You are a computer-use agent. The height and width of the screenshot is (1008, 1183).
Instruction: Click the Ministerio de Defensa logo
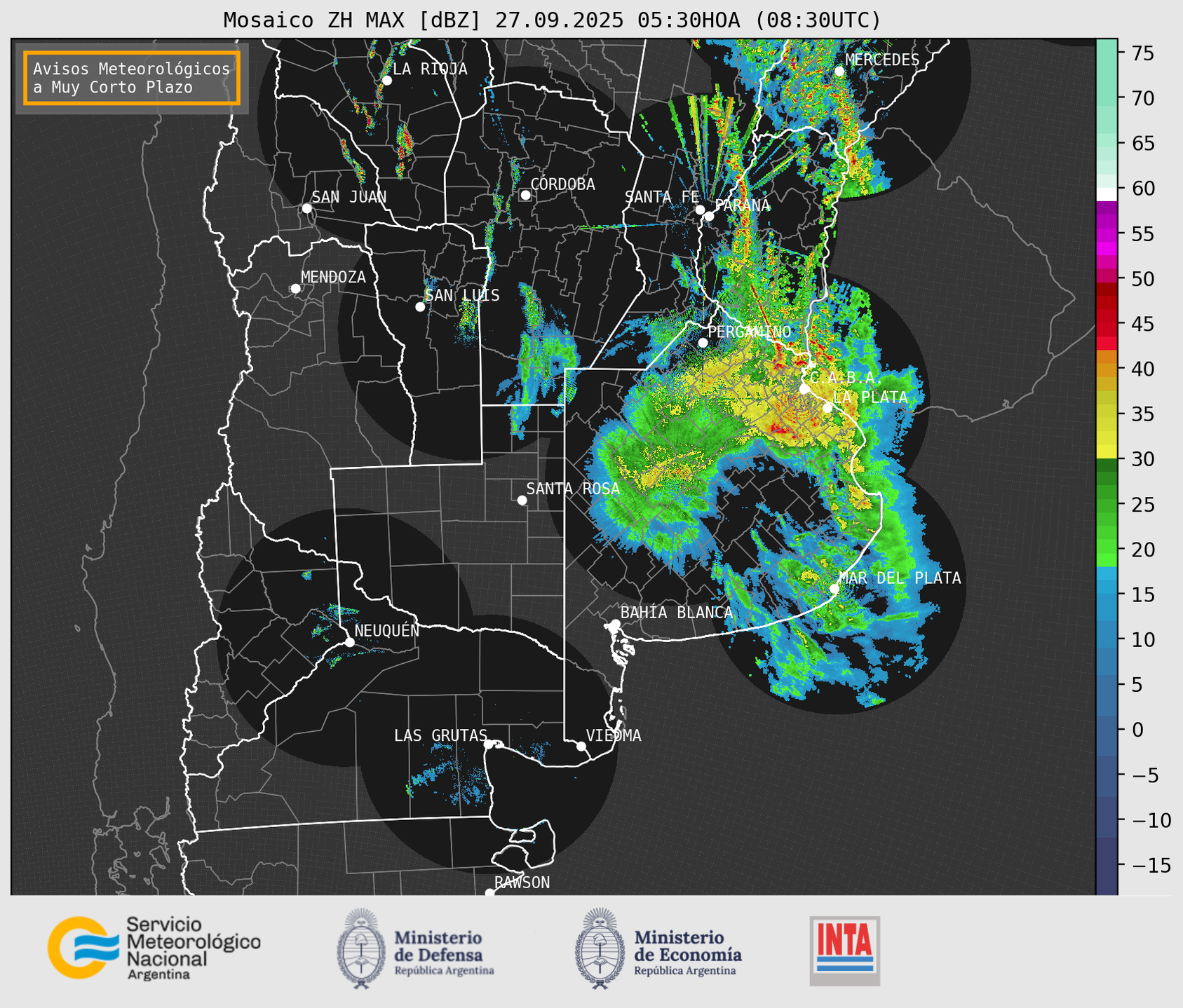(x=416, y=948)
